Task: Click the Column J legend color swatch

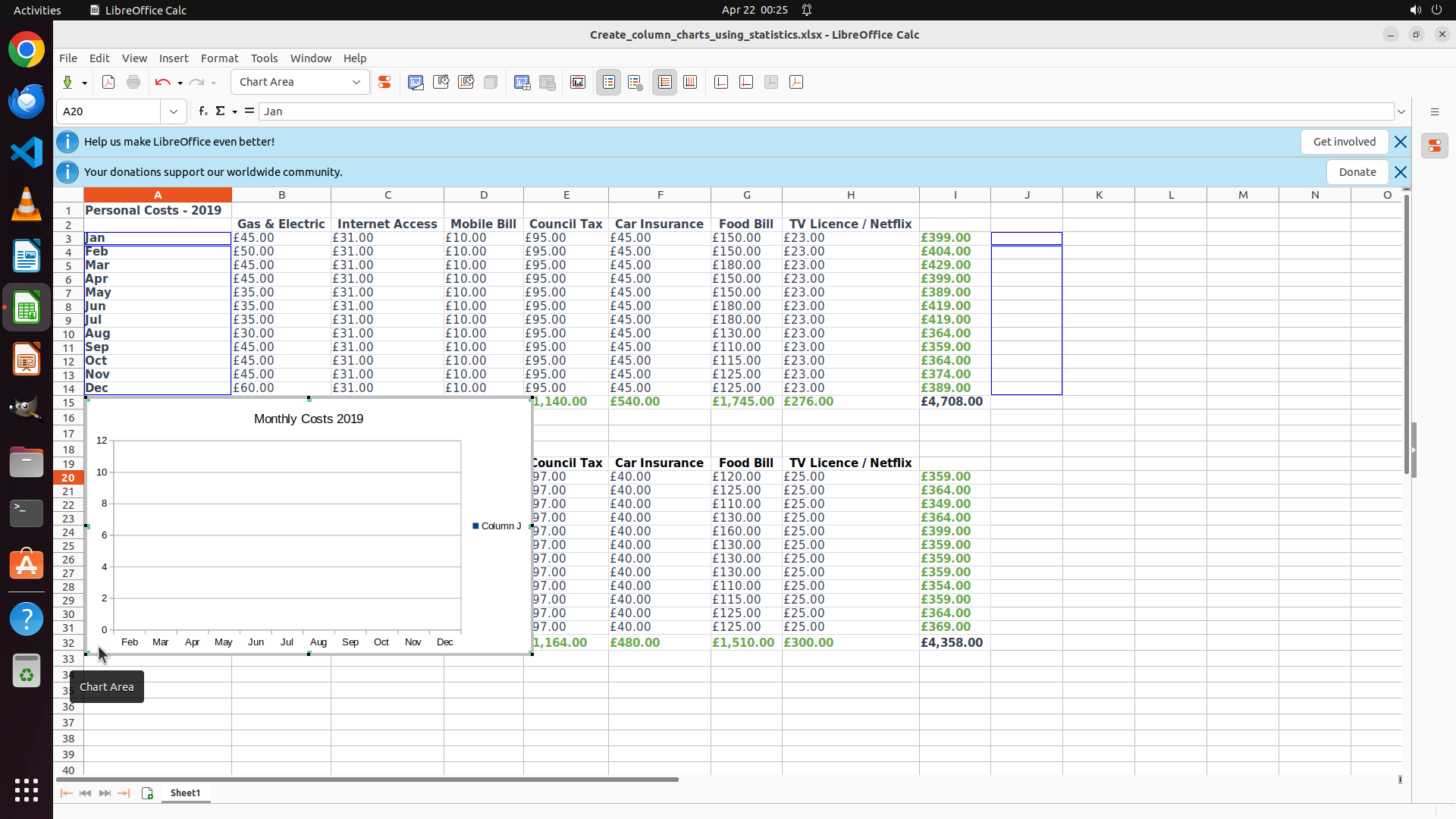Action: click(x=475, y=526)
